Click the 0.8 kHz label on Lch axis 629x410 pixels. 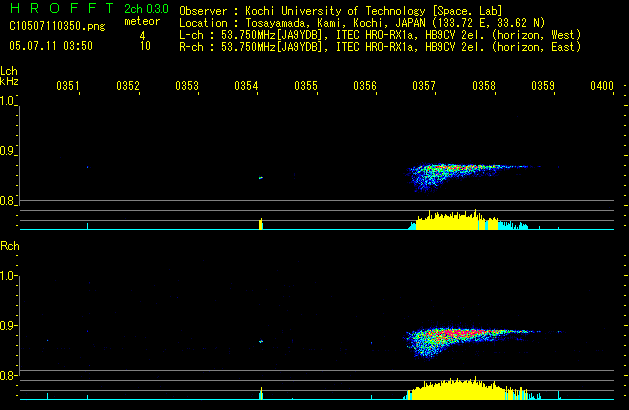pos(8,201)
